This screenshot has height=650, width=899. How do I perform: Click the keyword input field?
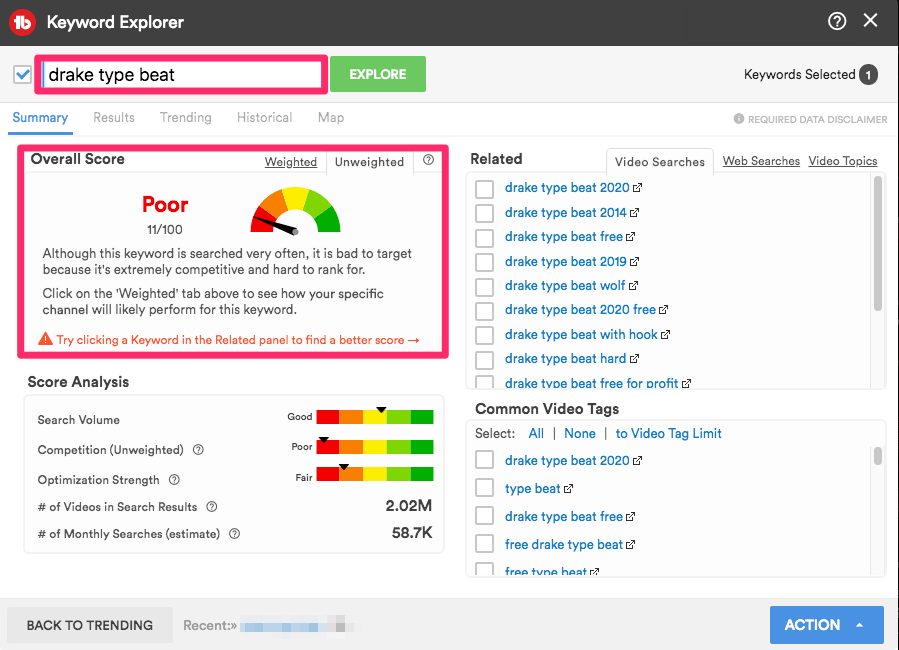[182, 75]
